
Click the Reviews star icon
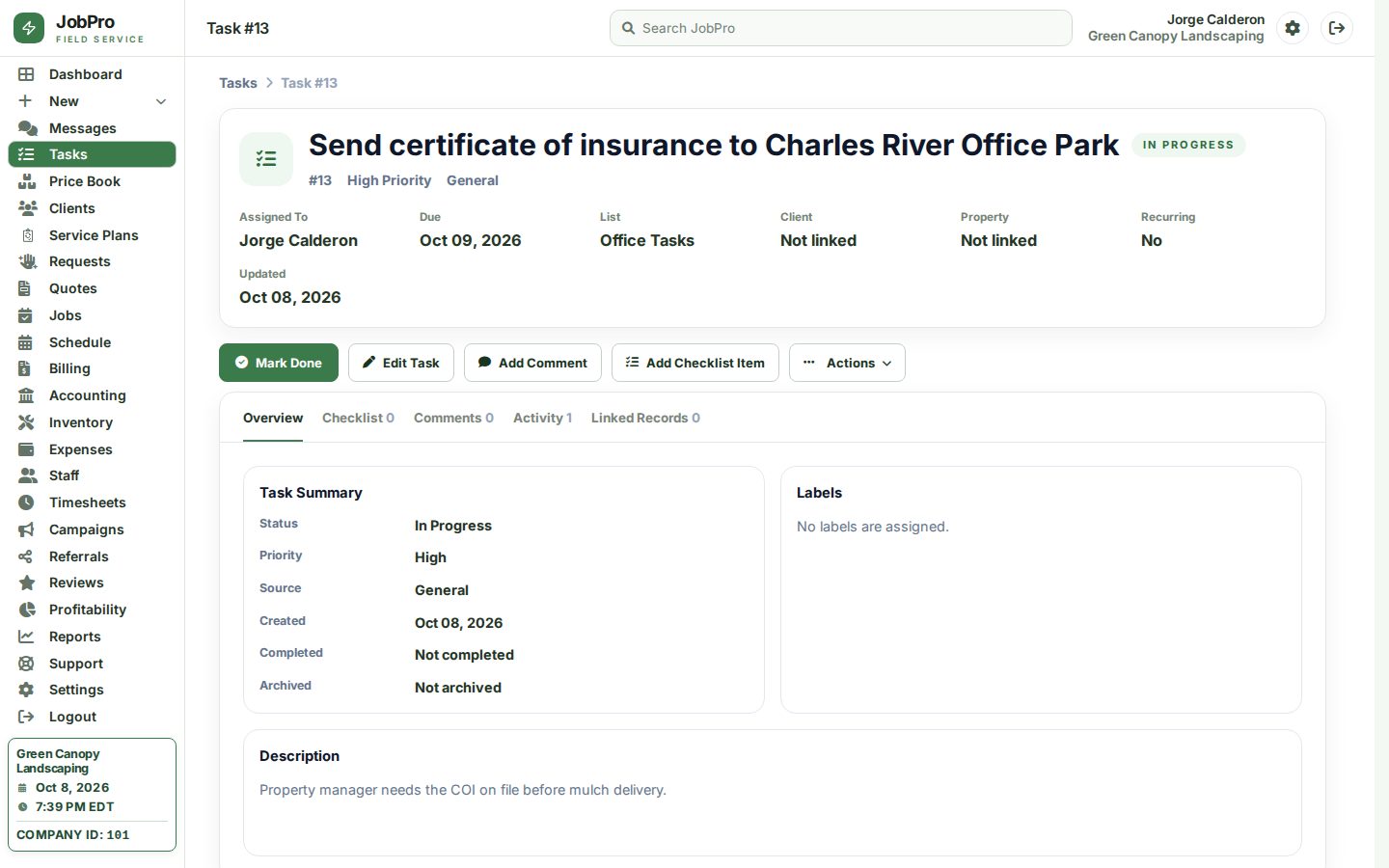click(x=26, y=583)
